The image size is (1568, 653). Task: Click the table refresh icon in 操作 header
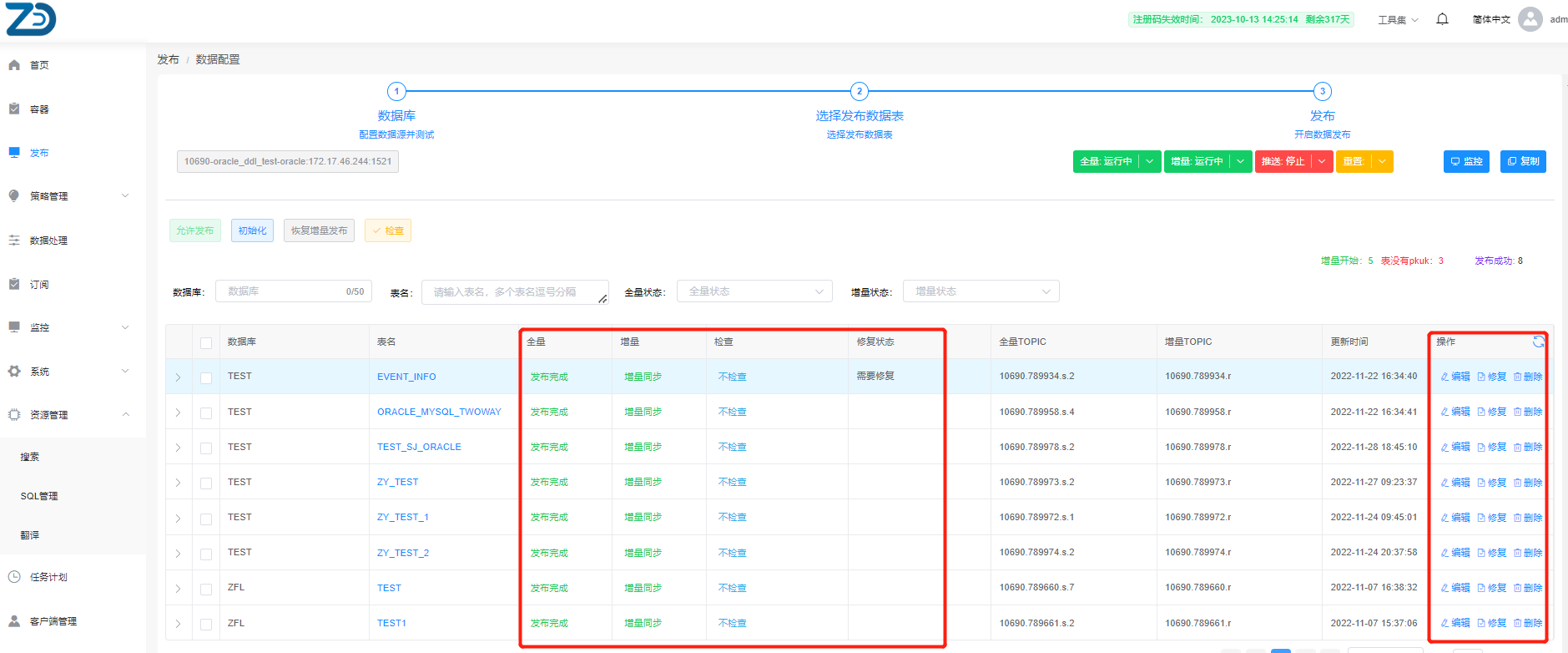pos(1538,342)
